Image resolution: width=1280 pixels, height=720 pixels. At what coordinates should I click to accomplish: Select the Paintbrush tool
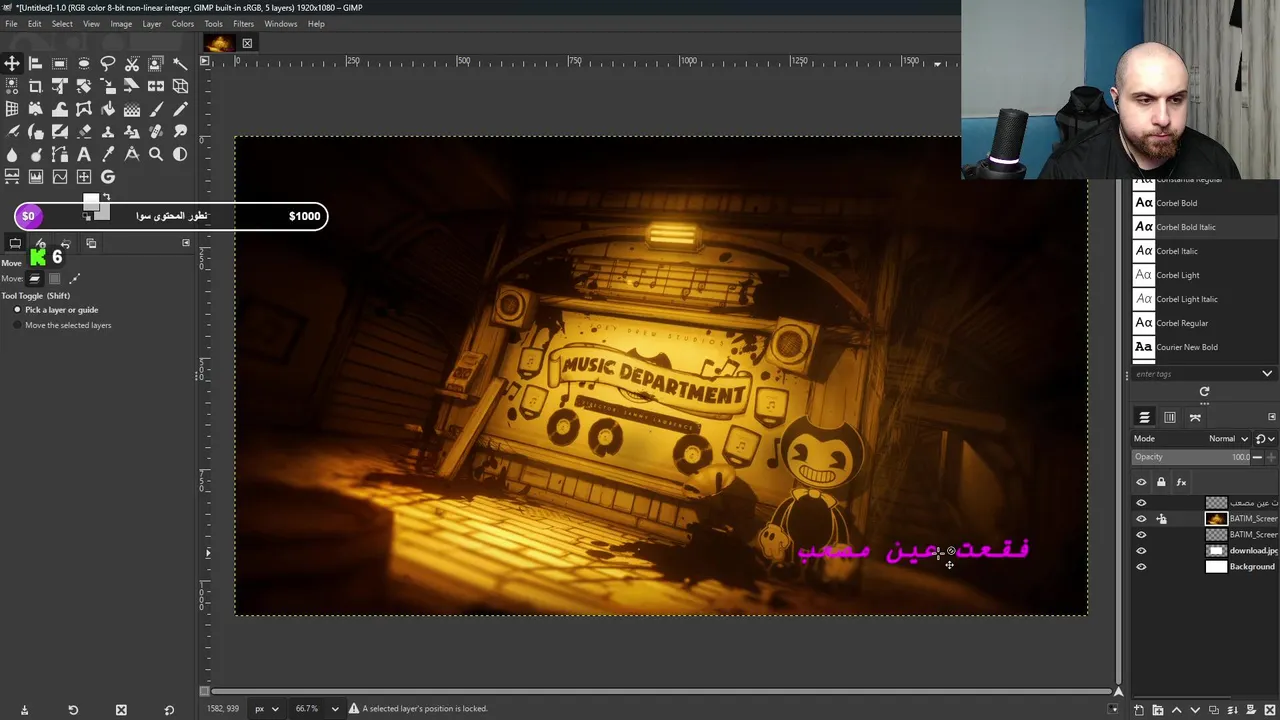[156, 109]
